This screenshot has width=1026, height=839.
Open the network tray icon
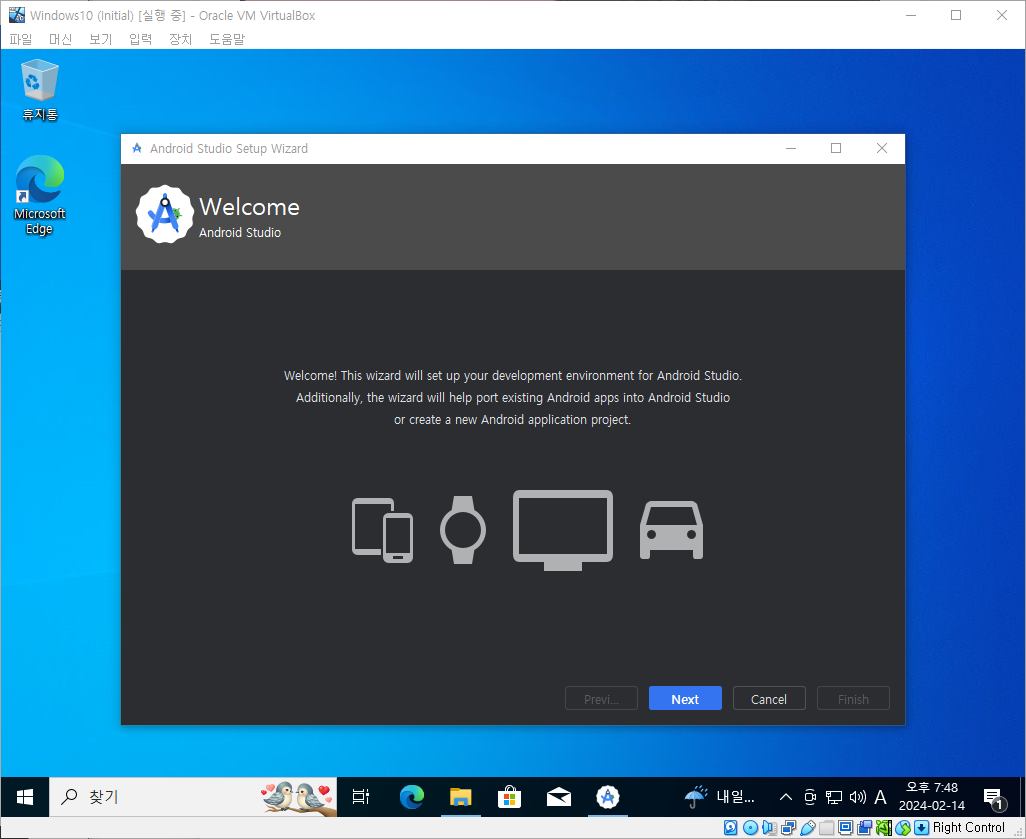(x=834, y=796)
